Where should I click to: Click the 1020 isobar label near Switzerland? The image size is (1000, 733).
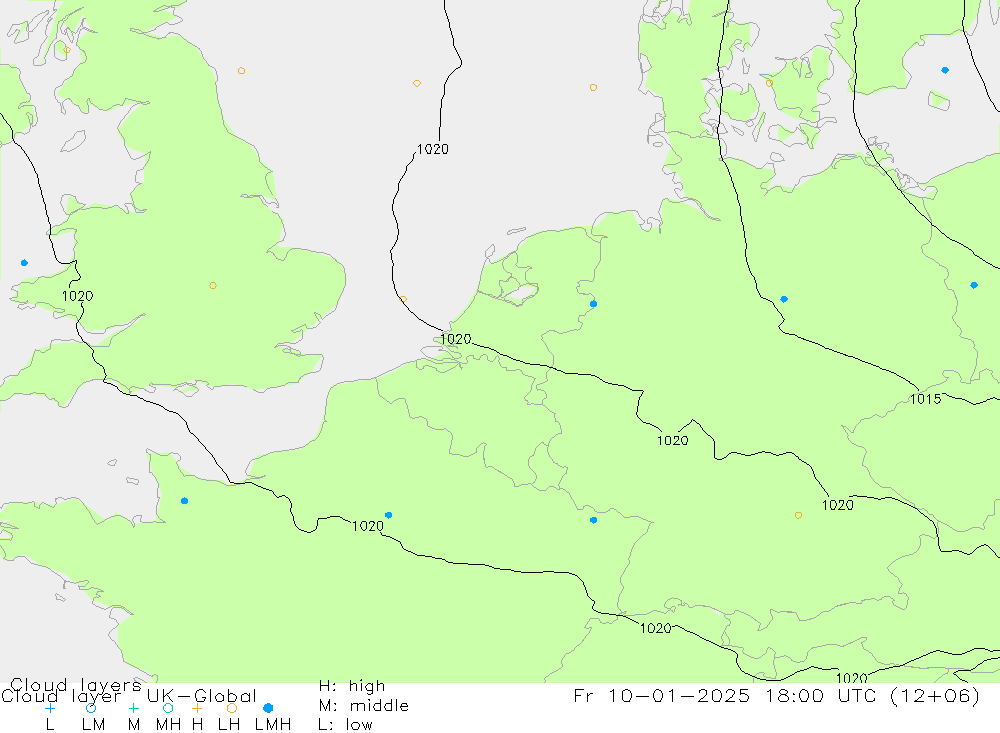(656, 628)
